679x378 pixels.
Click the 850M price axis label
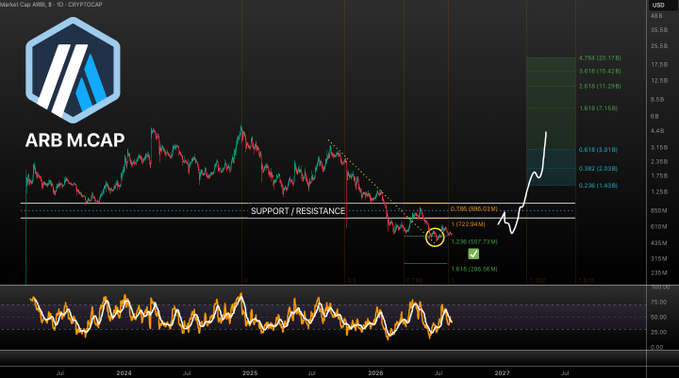point(659,210)
